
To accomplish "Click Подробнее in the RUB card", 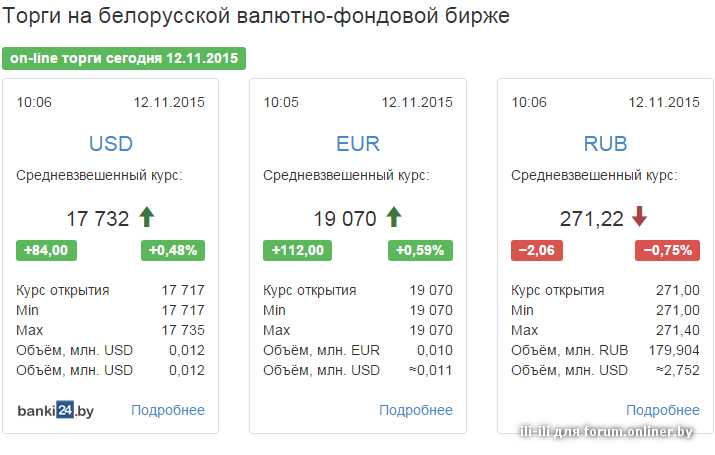I will point(663,410).
